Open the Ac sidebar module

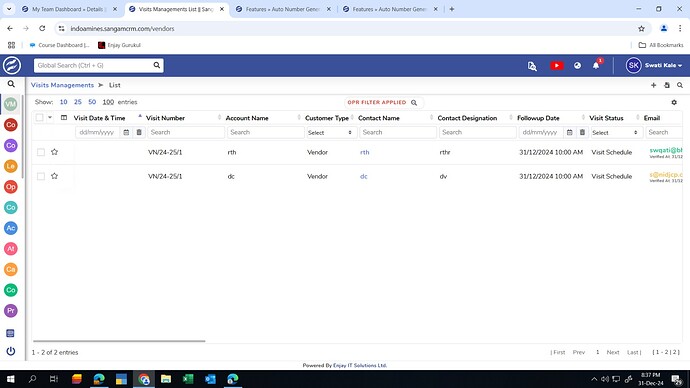pos(11,228)
